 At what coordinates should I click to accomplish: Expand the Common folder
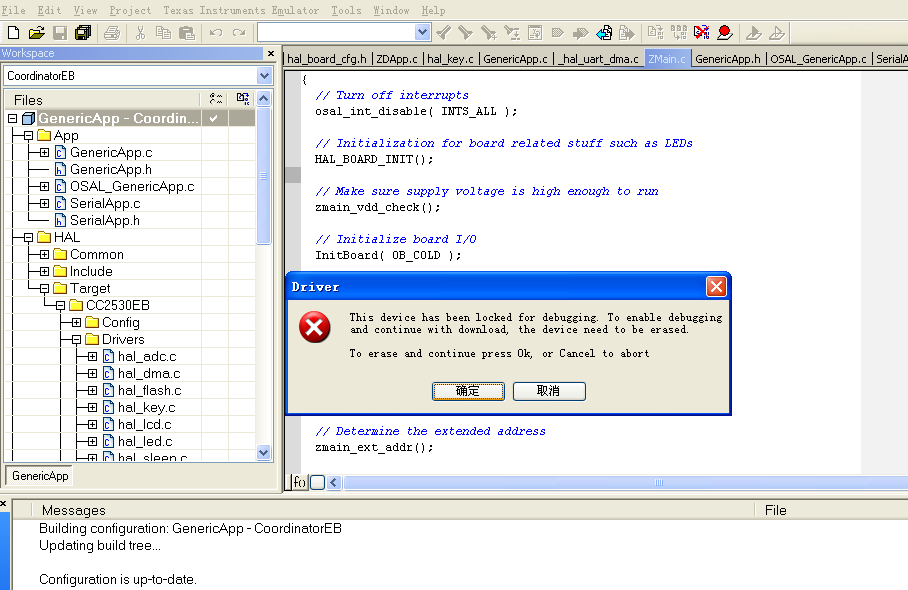pyautogui.click(x=44, y=254)
